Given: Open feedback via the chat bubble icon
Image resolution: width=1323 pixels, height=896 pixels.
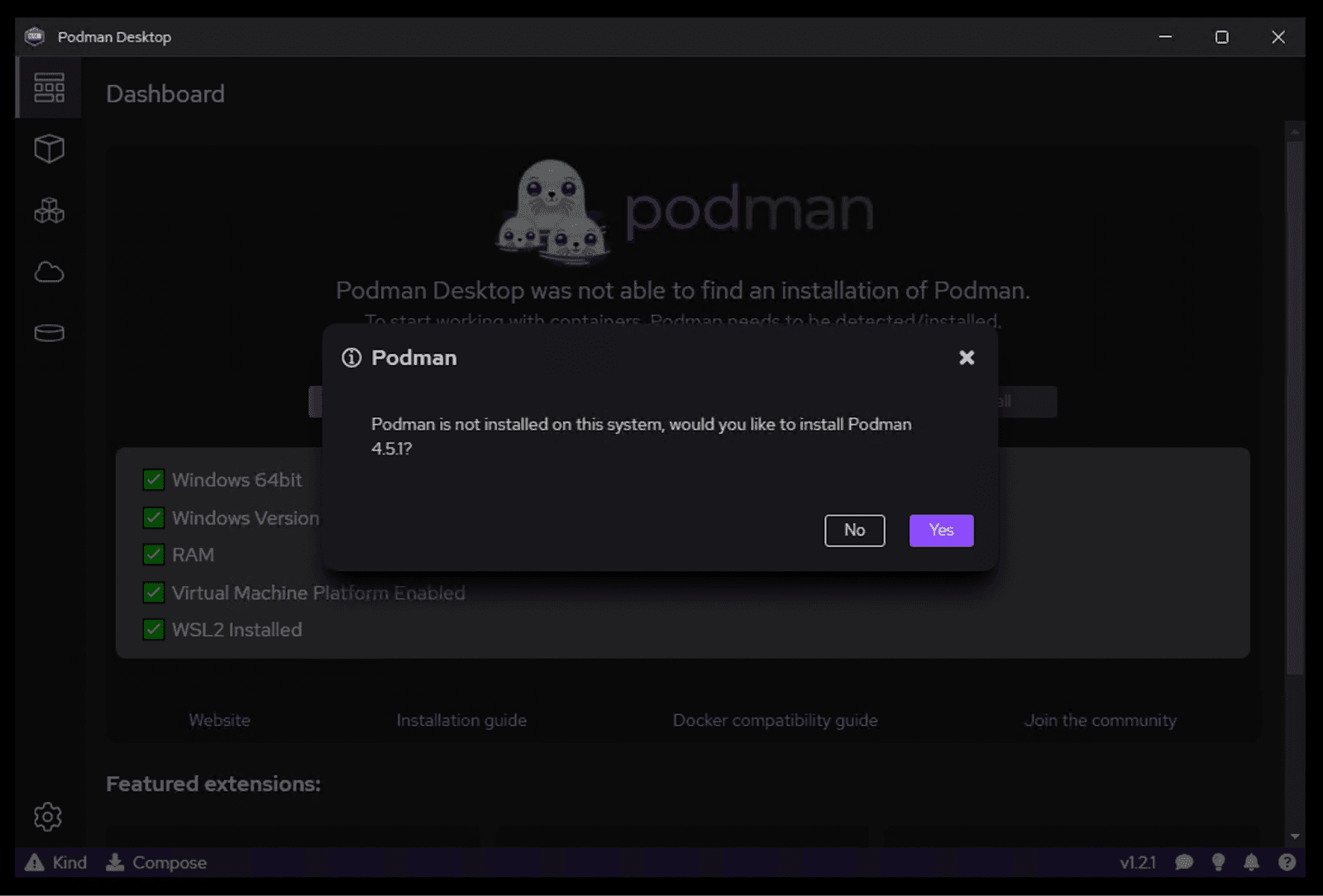Looking at the screenshot, I should tap(1184, 862).
